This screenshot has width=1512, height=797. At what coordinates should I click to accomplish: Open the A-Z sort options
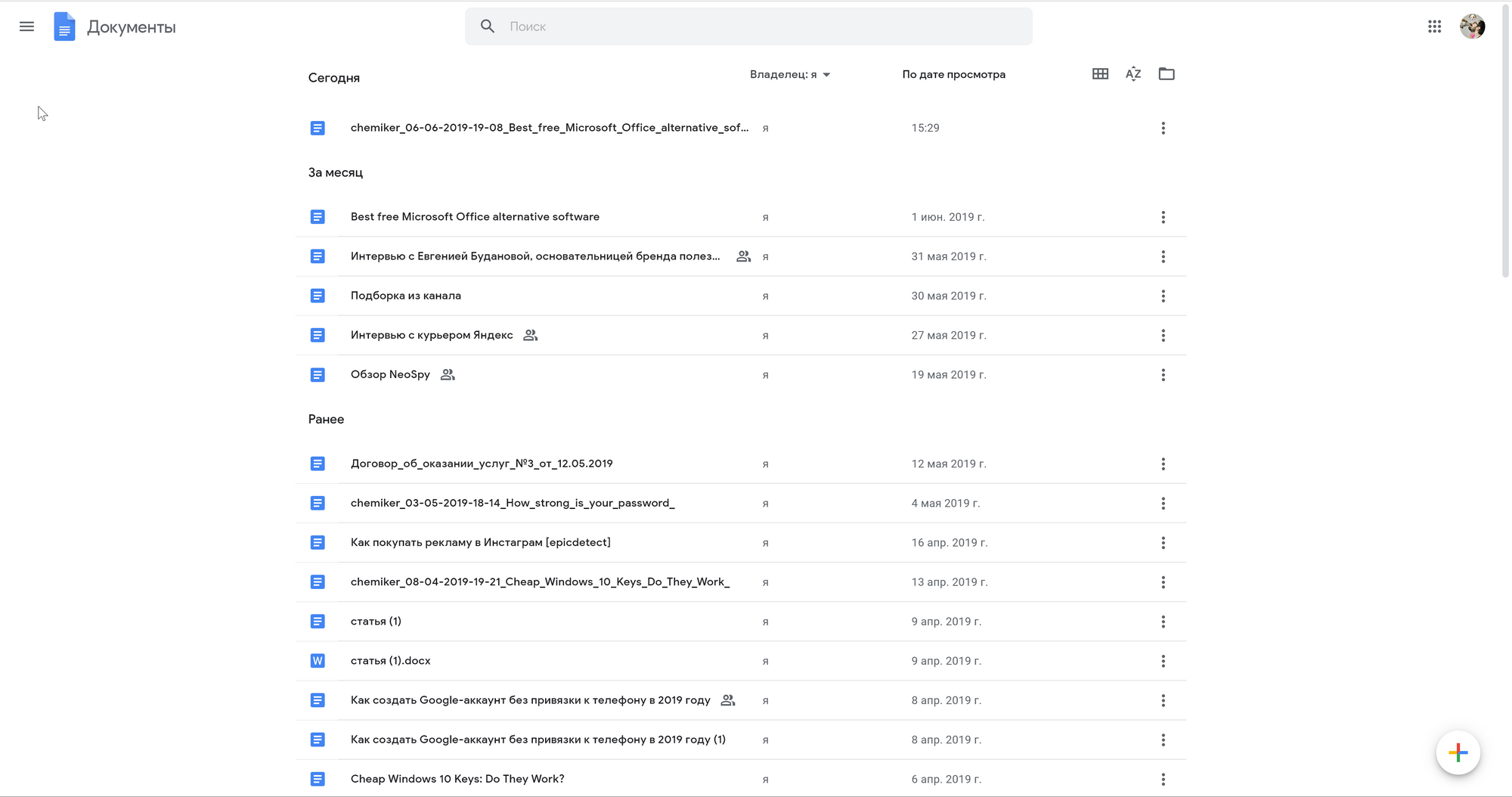coord(1132,74)
